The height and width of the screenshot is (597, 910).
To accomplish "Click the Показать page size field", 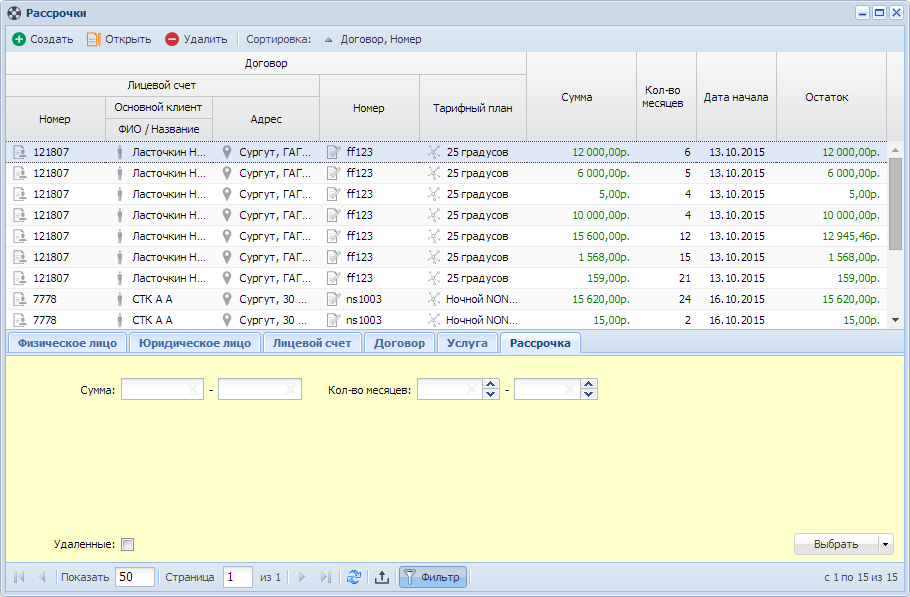I will coord(135,577).
